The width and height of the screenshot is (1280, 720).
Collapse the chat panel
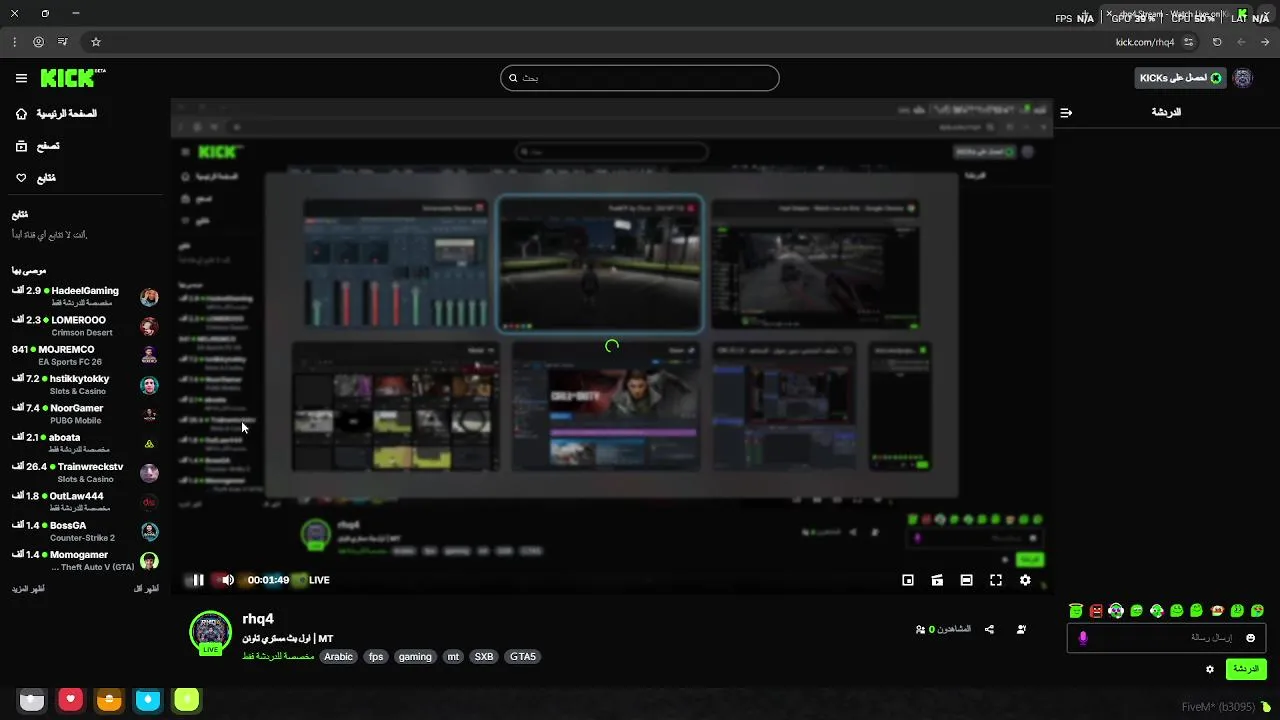(1066, 112)
